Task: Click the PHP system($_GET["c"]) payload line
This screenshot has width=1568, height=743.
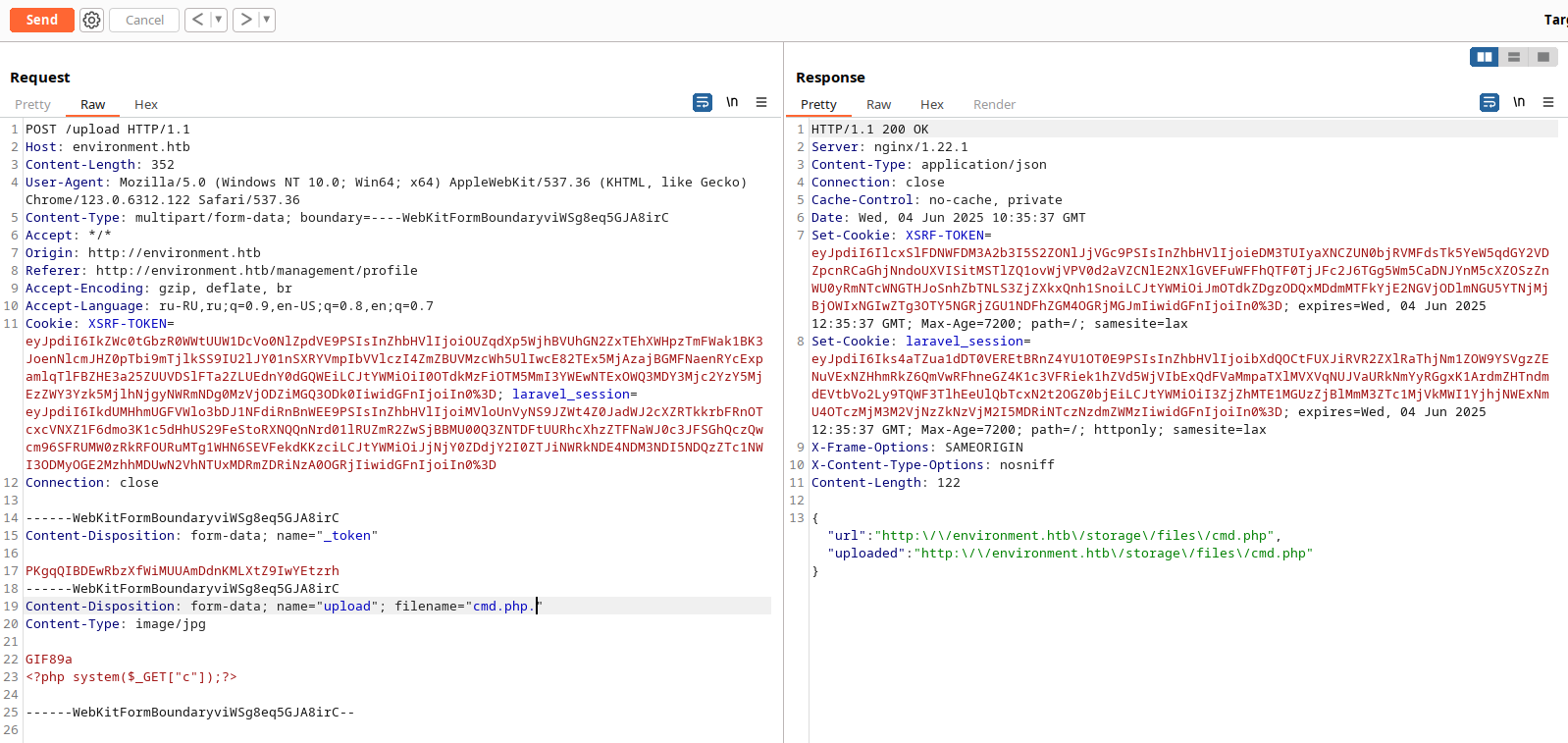Action: 131,677
